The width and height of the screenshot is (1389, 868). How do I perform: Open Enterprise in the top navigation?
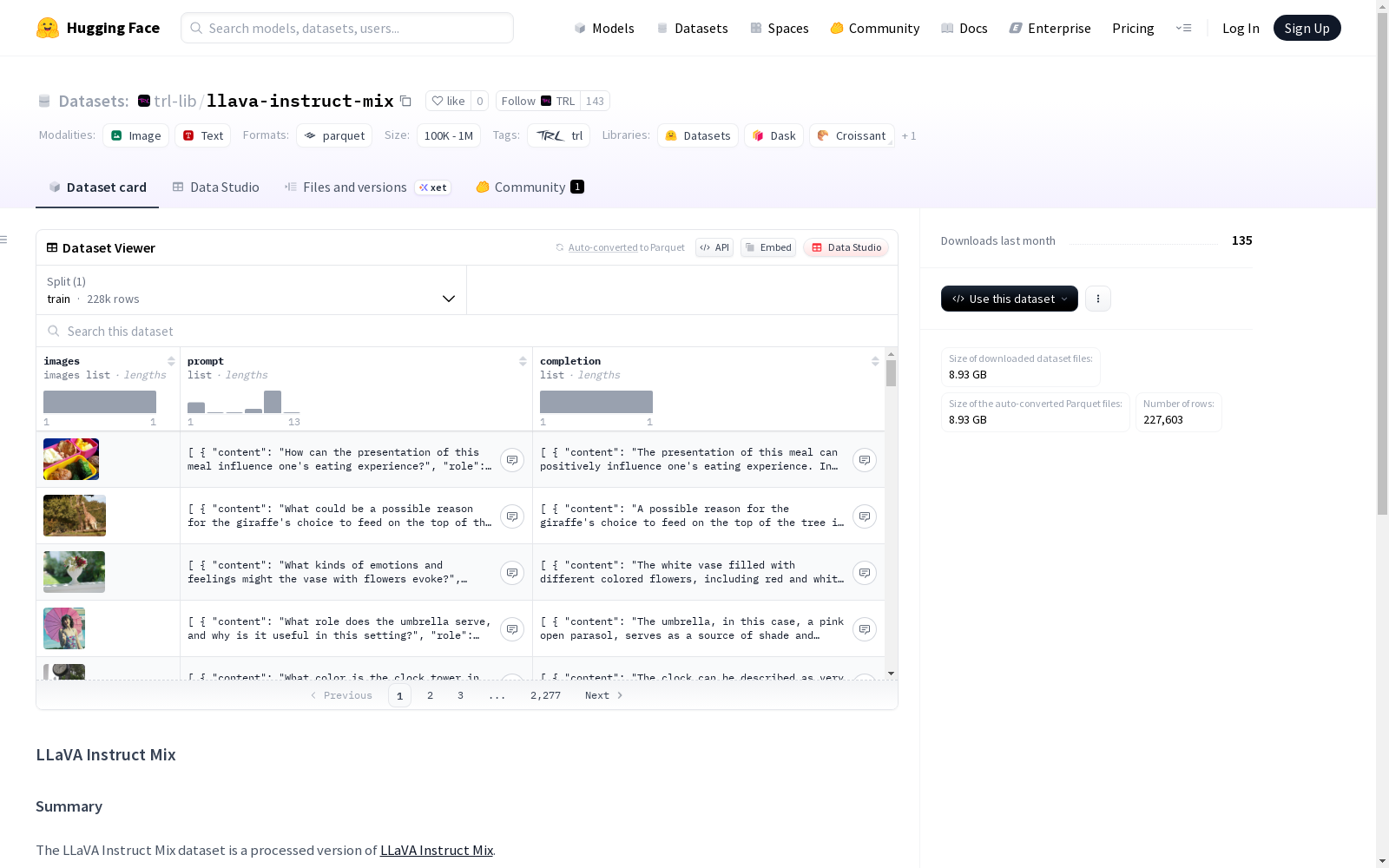(x=1050, y=28)
